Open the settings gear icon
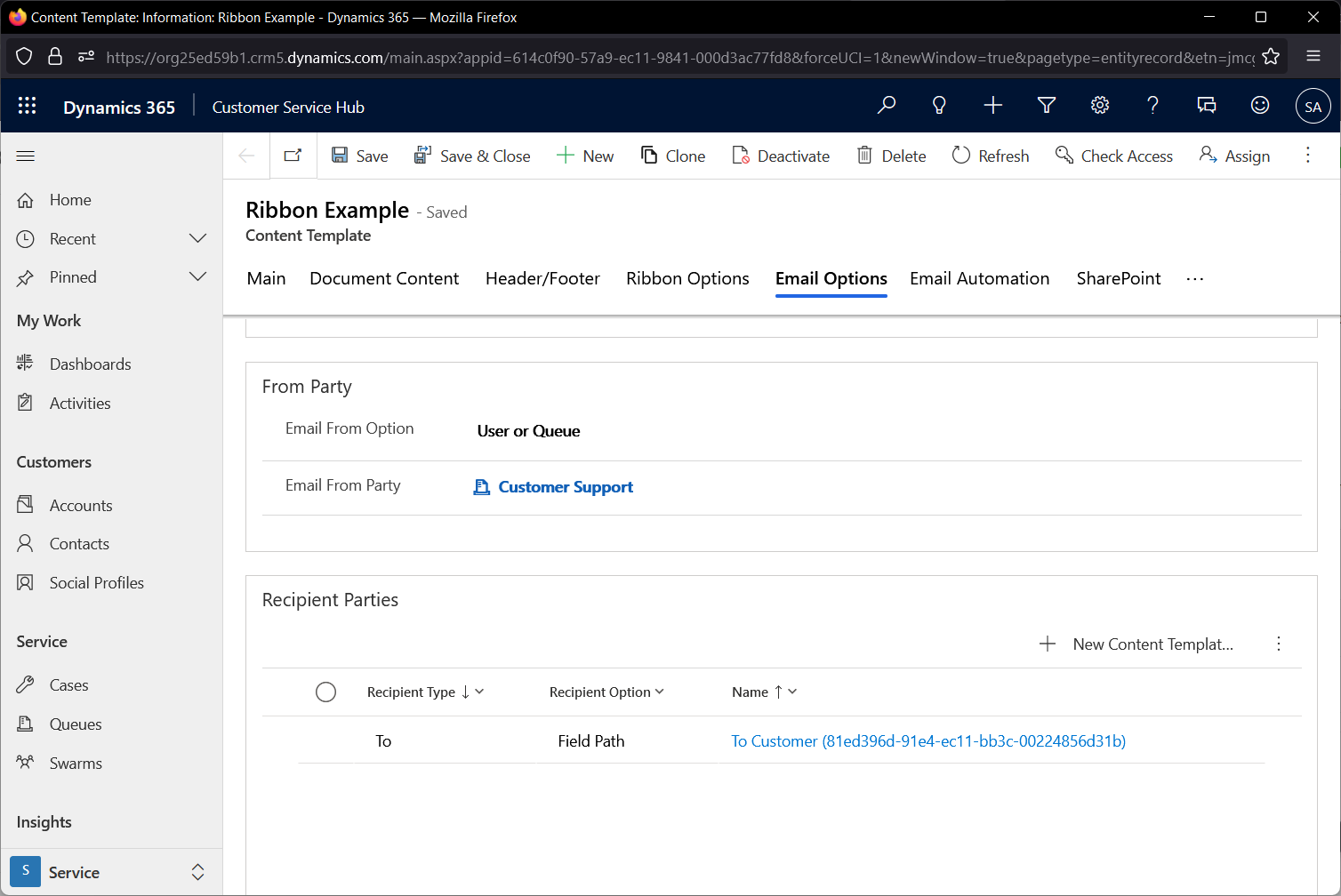 [1100, 106]
